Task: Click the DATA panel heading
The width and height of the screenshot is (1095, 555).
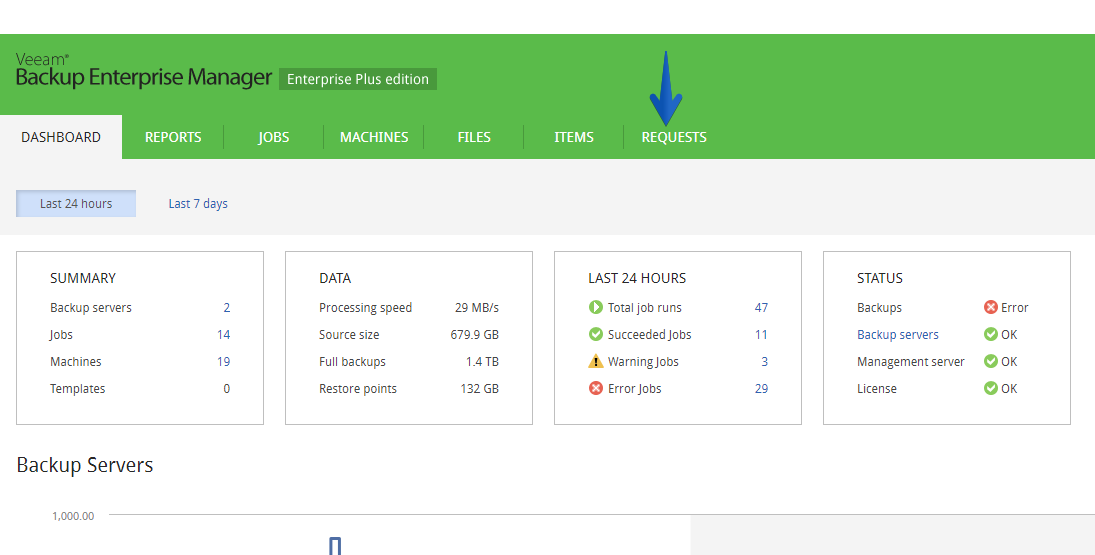Action: click(x=335, y=278)
